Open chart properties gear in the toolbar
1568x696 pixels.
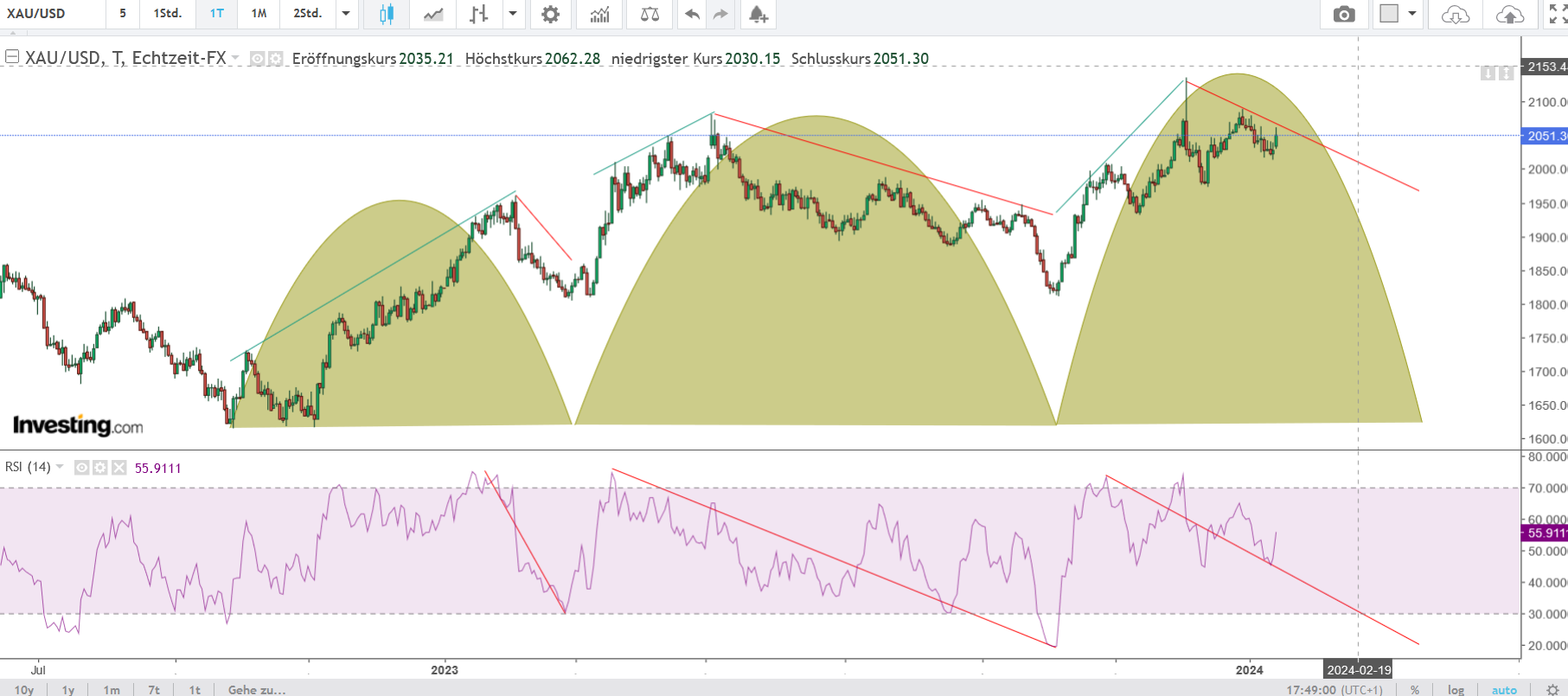(550, 14)
